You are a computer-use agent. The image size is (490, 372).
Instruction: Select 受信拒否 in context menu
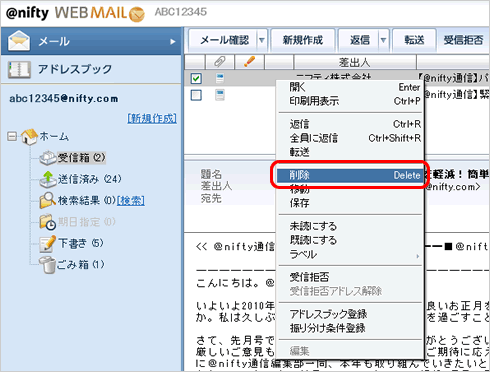[x=351, y=277]
